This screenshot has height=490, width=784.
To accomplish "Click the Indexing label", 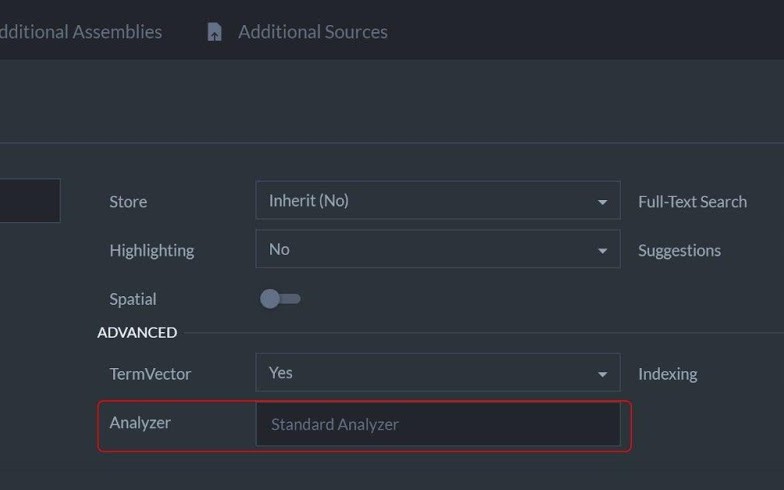I will click(x=667, y=374).
